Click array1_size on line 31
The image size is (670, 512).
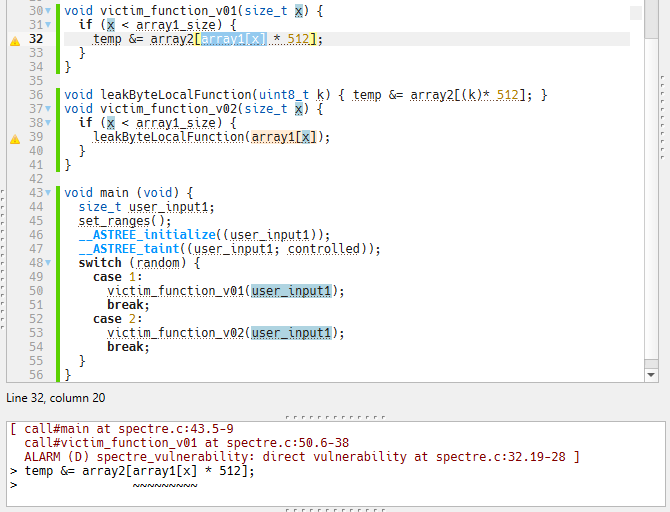pyautogui.click(x=176, y=25)
